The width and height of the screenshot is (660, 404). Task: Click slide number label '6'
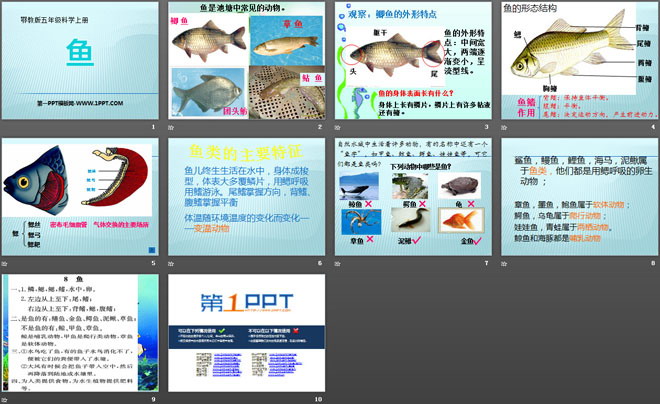pos(320,263)
